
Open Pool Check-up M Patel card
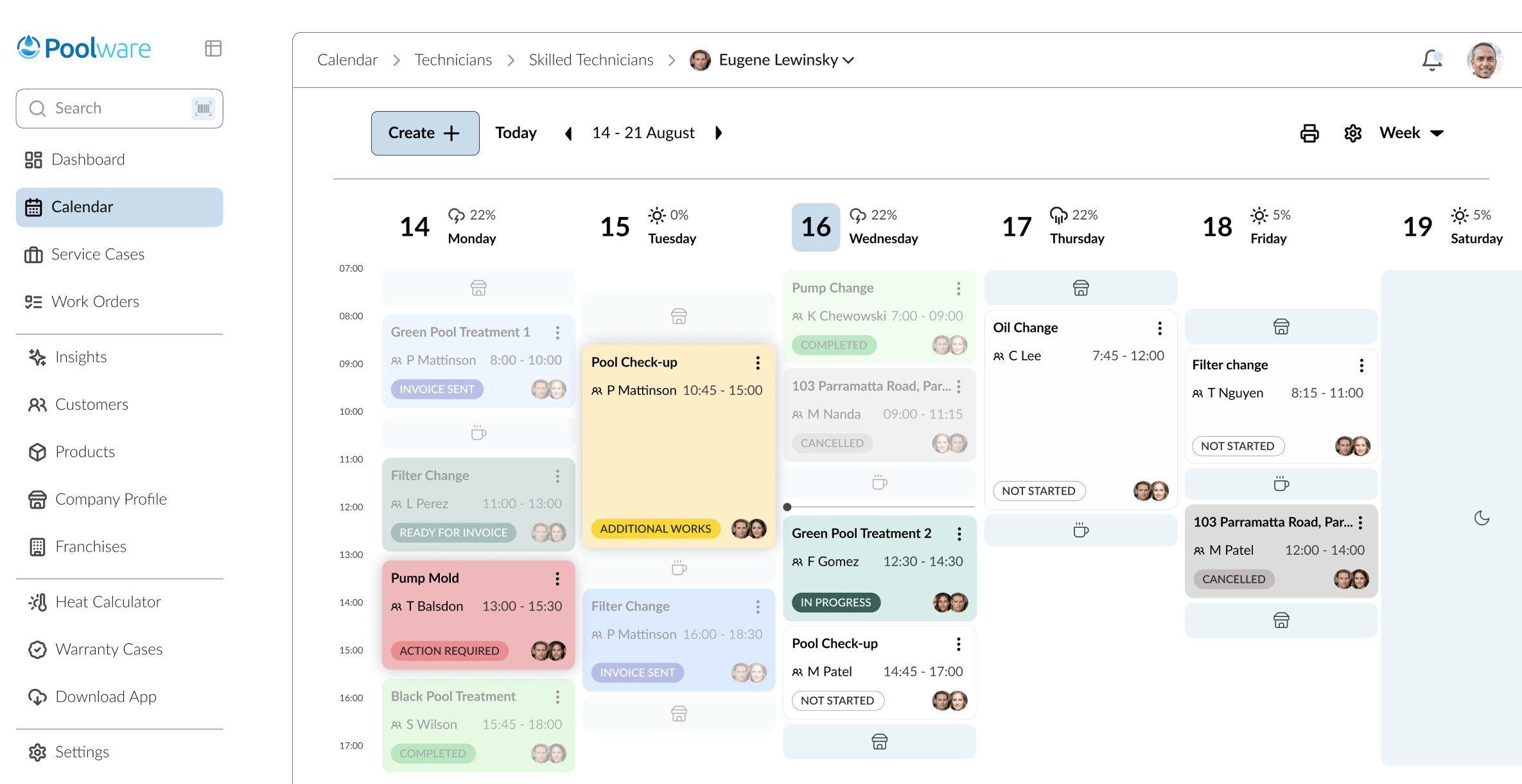[x=879, y=672]
